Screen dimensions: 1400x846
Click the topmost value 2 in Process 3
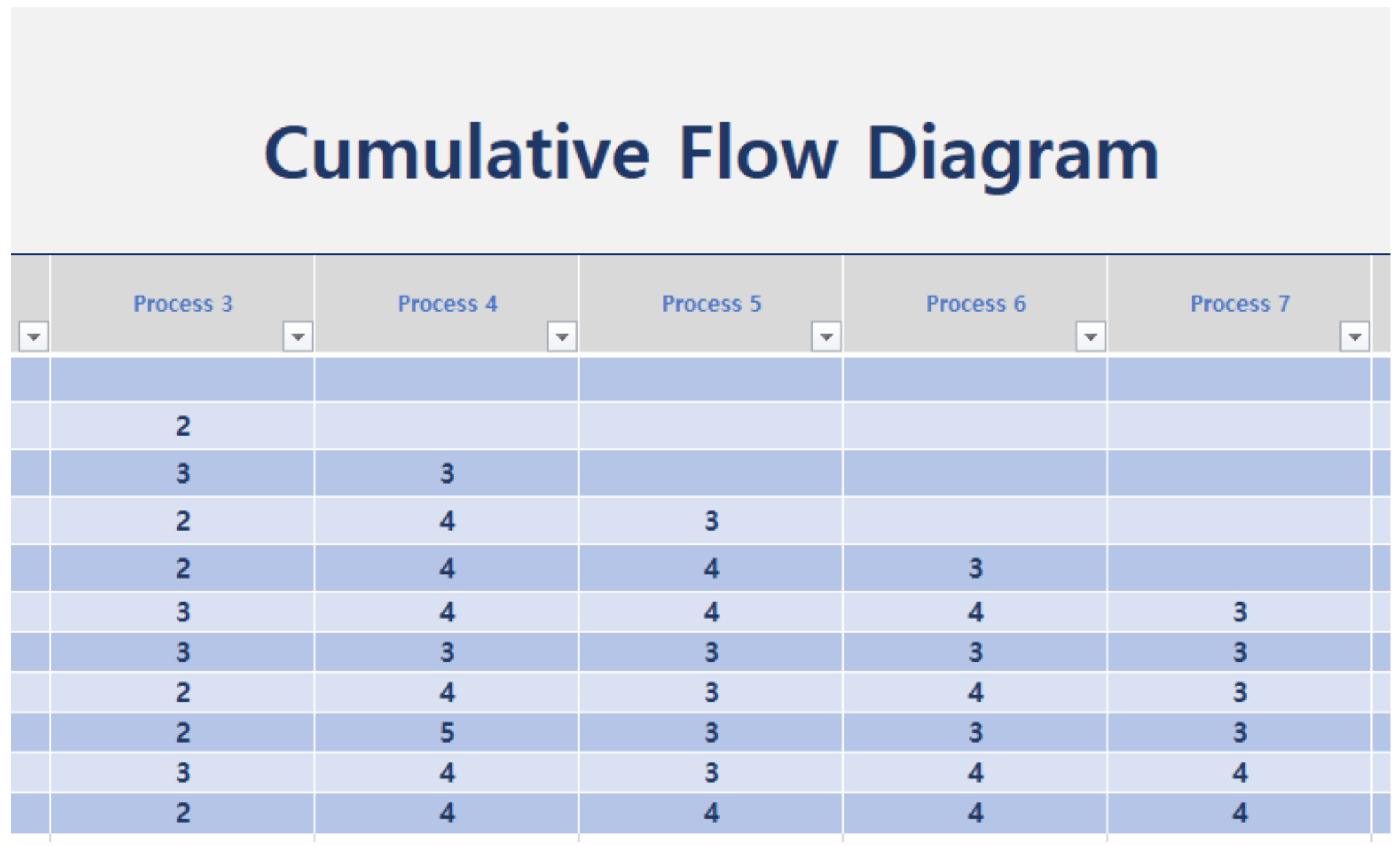pyautogui.click(x=183, y=426)
